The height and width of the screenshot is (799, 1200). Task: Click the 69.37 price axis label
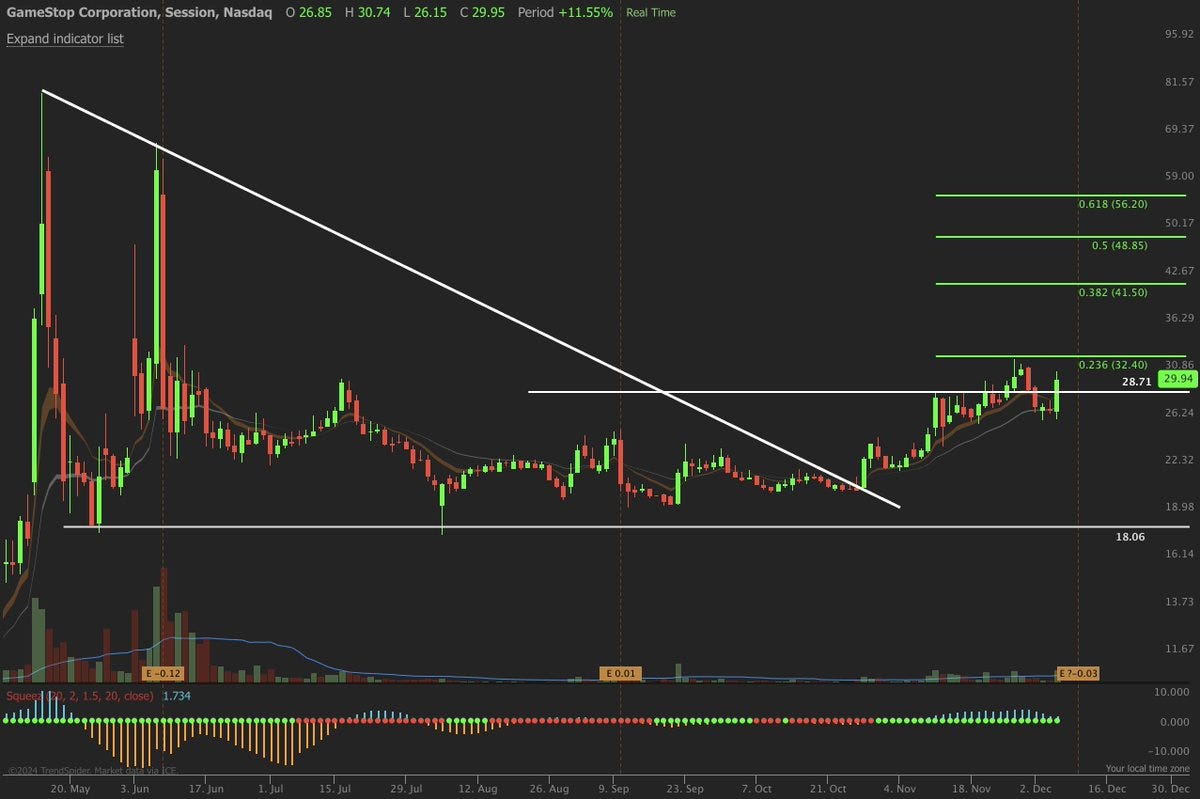point(1180,129)
